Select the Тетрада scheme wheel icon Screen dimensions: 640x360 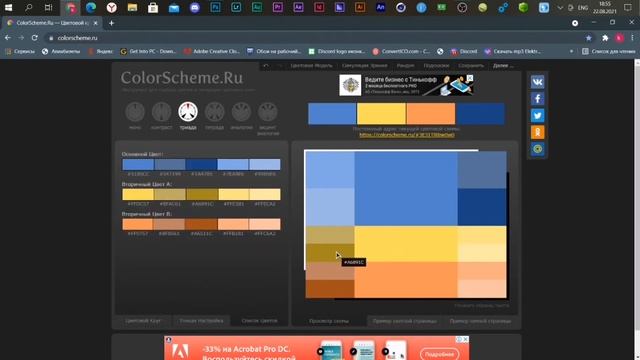[215, 112]
